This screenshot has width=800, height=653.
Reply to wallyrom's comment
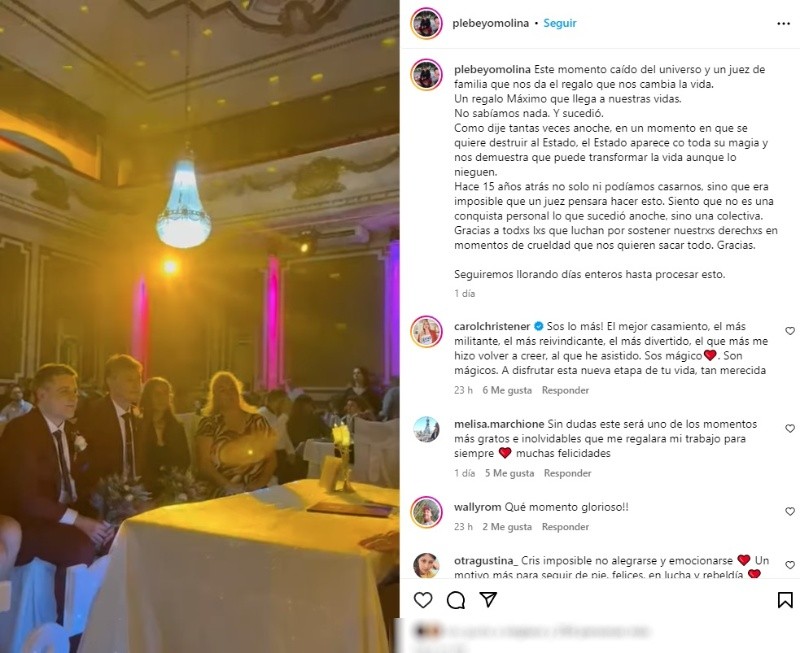click(x=565, y=526)
